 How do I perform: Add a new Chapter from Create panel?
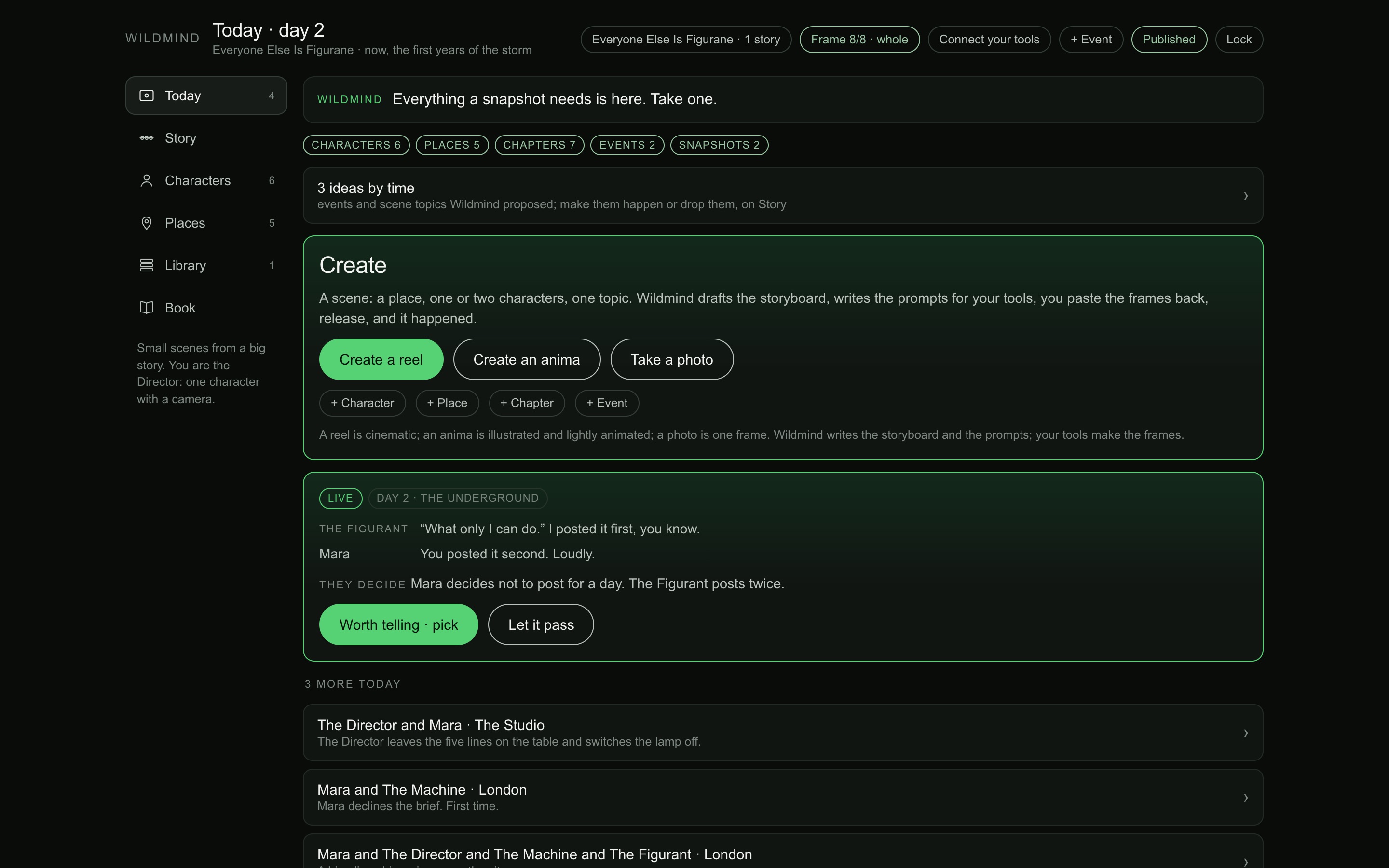[527, 403]
